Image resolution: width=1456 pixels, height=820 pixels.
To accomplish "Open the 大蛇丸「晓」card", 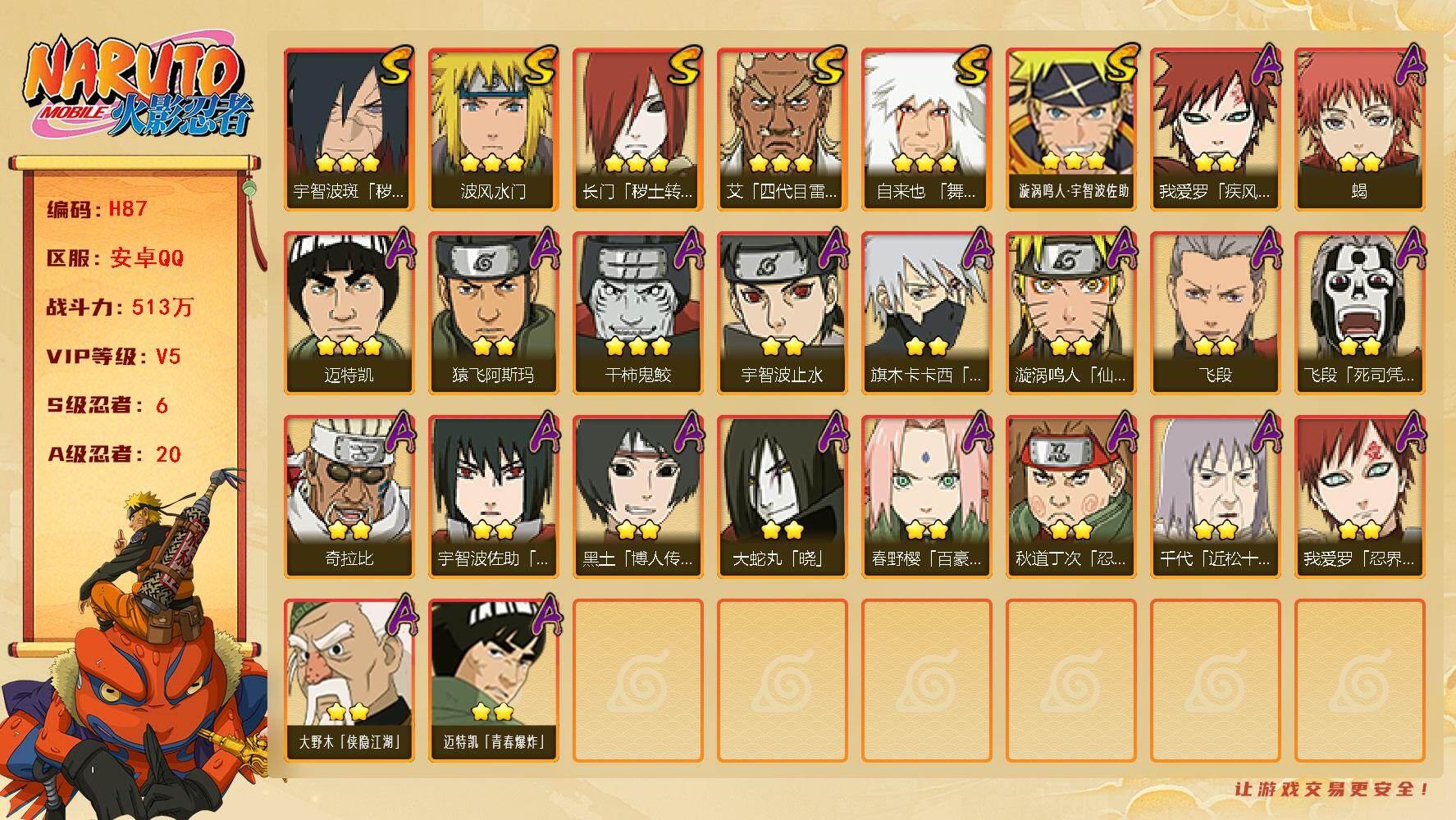I will pyautogui.click(x=782, y=497).
